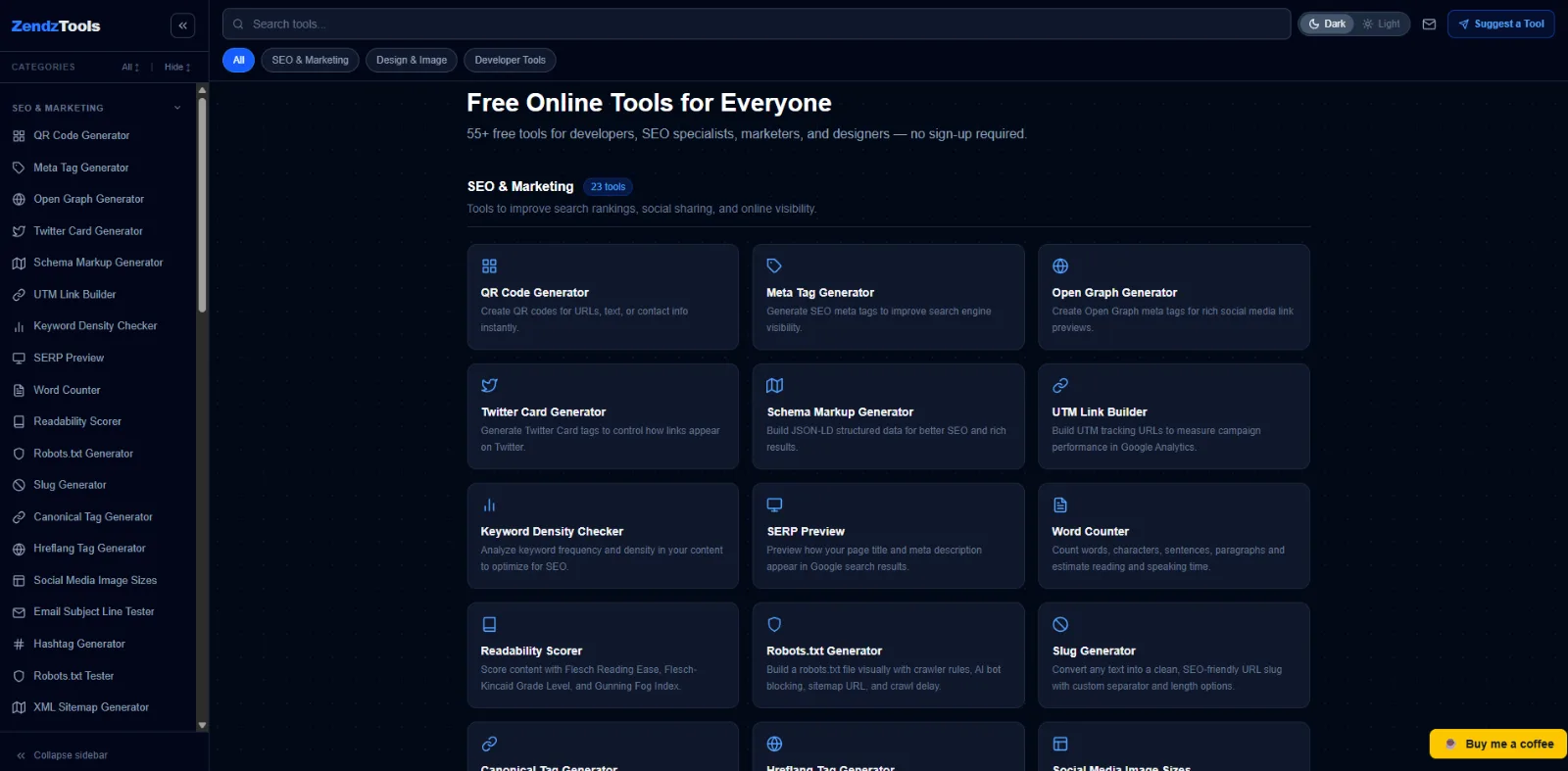The width and height of the screenshot is (1568, 771).
Task: Select the Developer Tools filter tab
Action: [x=510, y=60]
